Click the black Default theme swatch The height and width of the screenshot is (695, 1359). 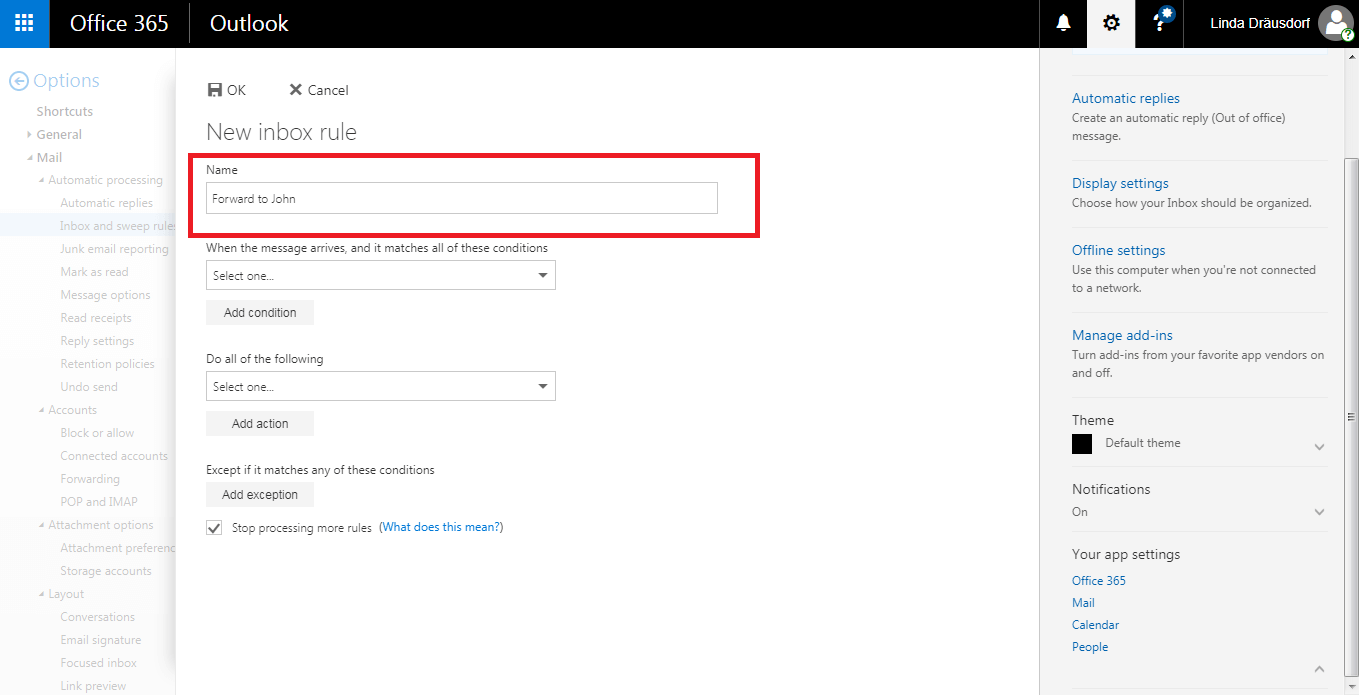point(1082,444)
